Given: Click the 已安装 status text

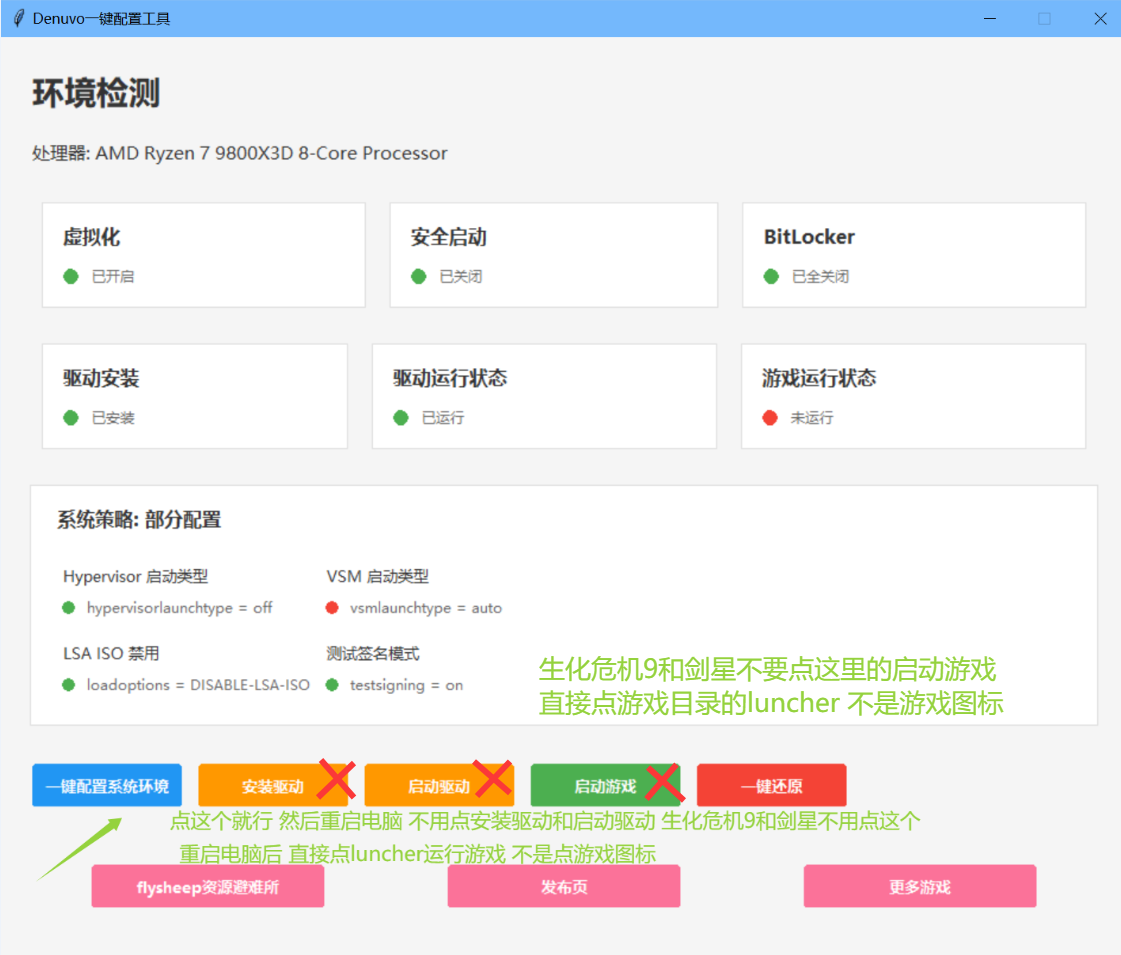Looking at the screenshot, I should click(x=113, y=418).
